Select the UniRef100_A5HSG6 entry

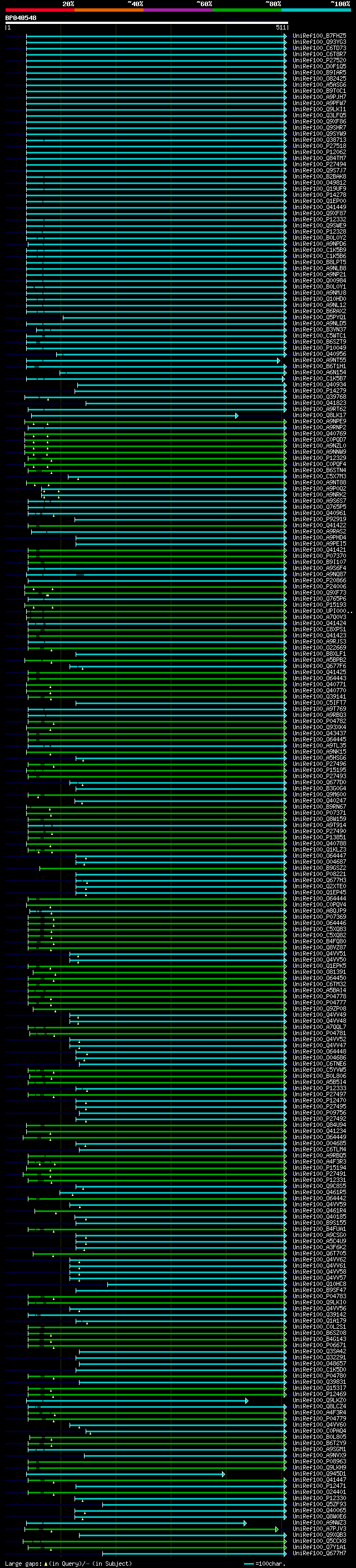(319, 758)
